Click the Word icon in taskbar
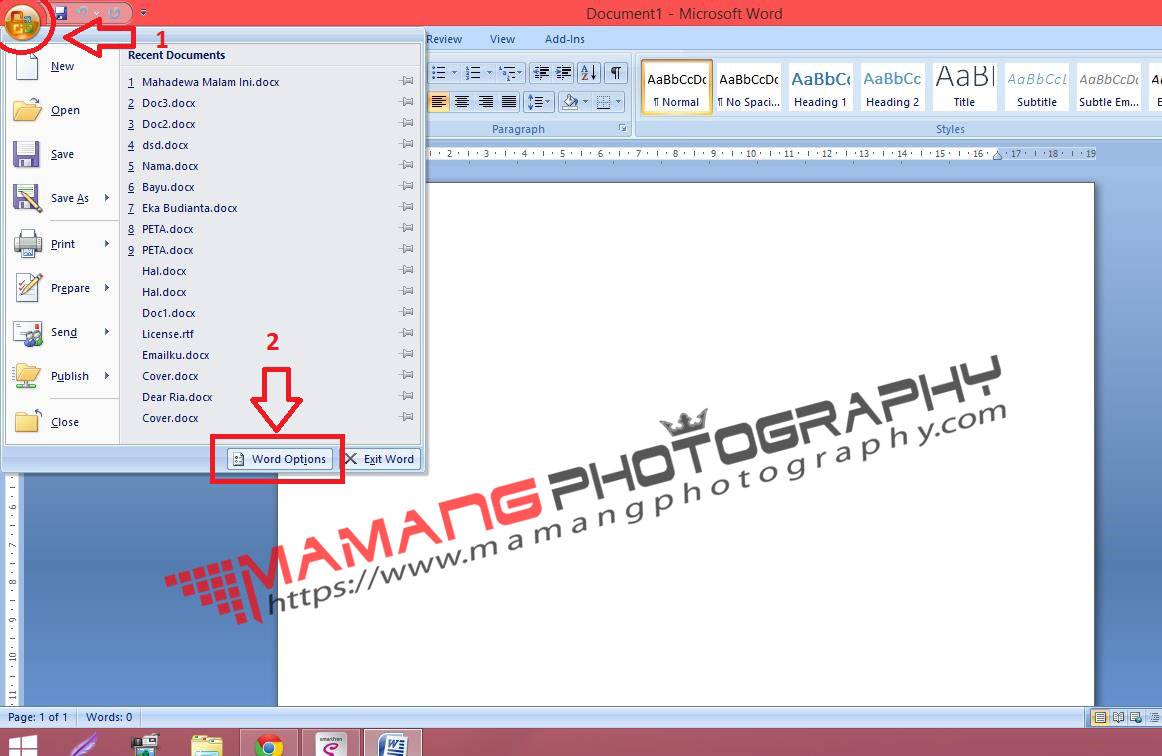 [393, 743]
